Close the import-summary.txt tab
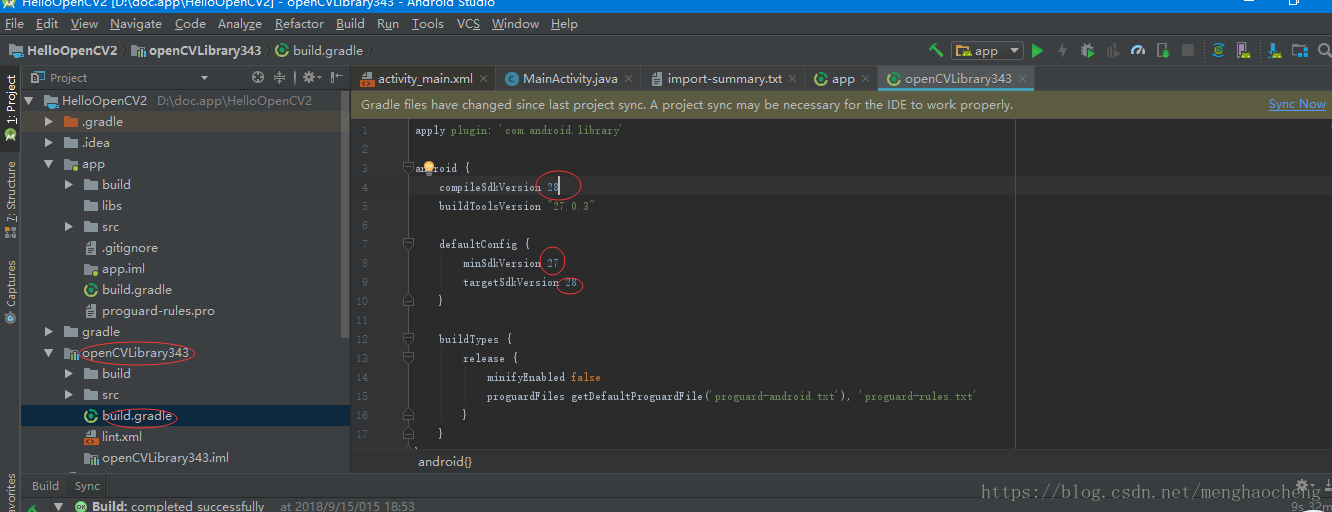The width and height of the screenshot is (1332, 512). point(793,79)
